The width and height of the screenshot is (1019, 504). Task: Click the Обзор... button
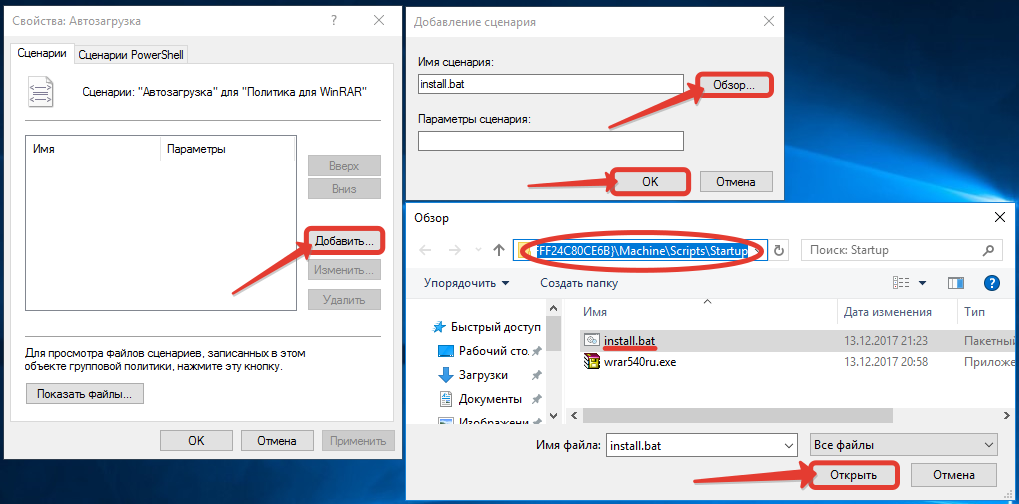point(734,85)
